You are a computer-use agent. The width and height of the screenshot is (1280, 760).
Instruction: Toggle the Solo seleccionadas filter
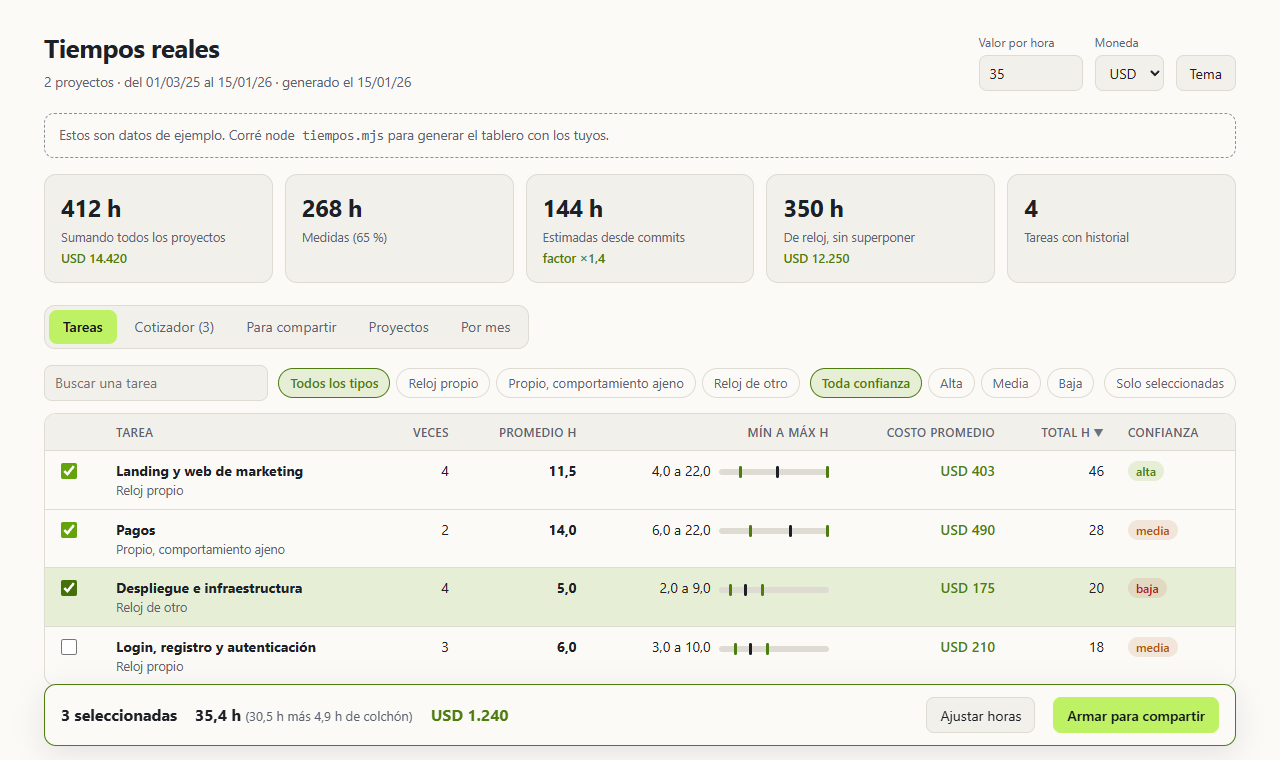(x=1170, y=383)
